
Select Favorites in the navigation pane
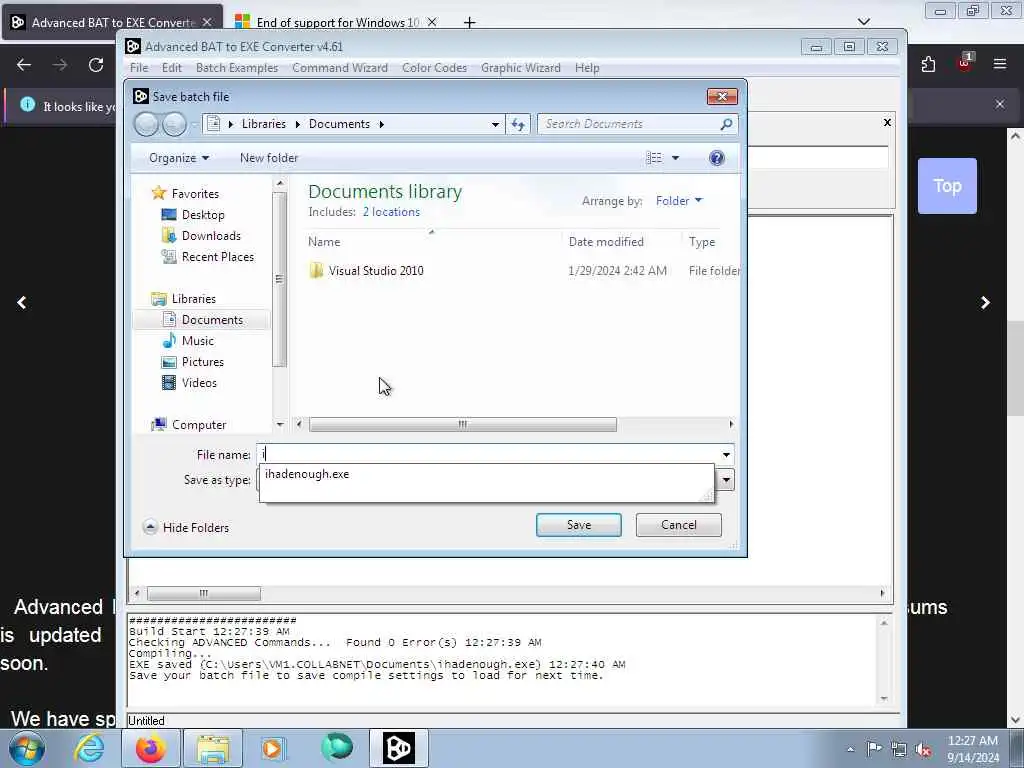[195, 194]
